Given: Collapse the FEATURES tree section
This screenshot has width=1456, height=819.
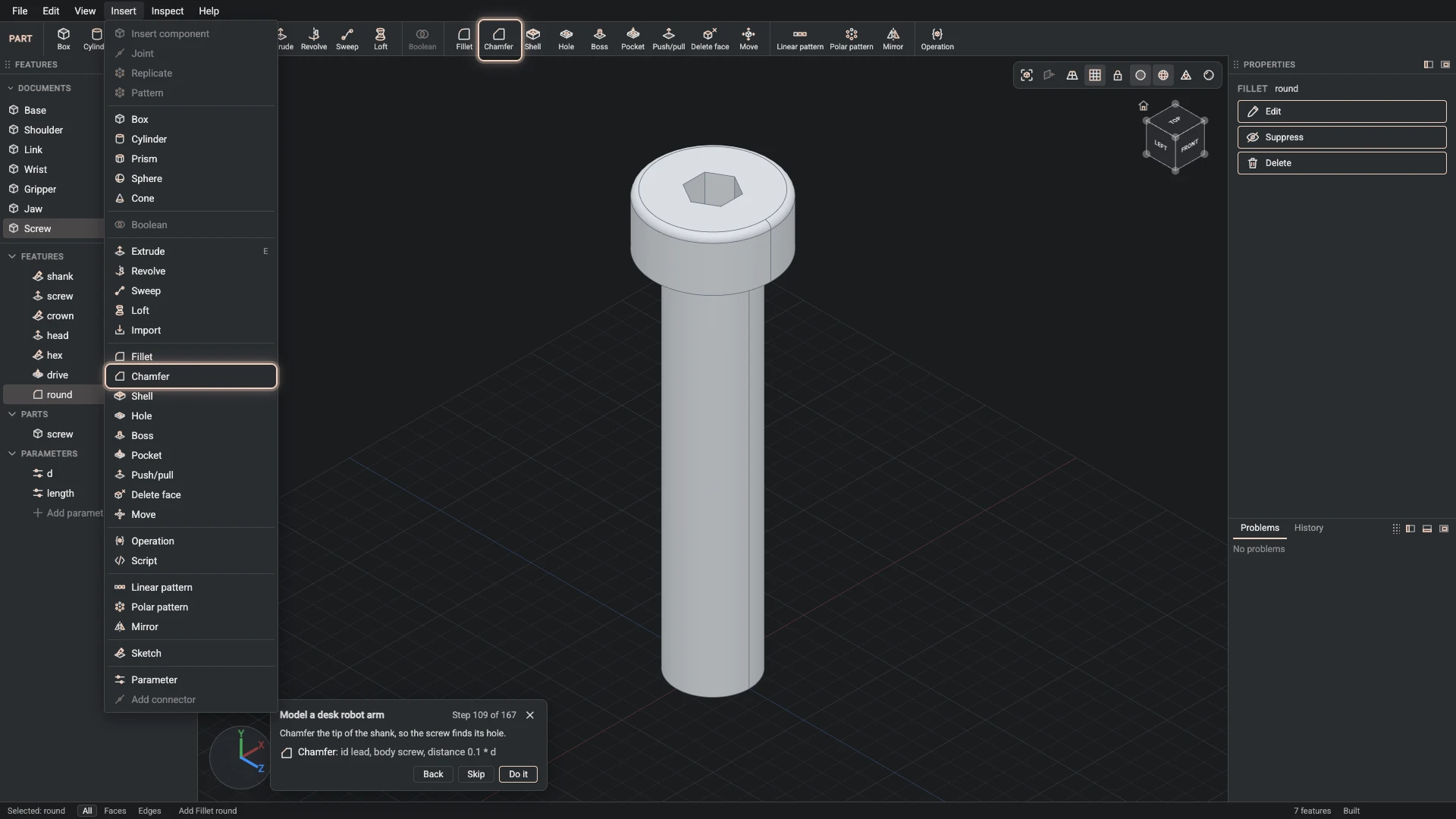Looking at the screenshot, I should 12,256.
